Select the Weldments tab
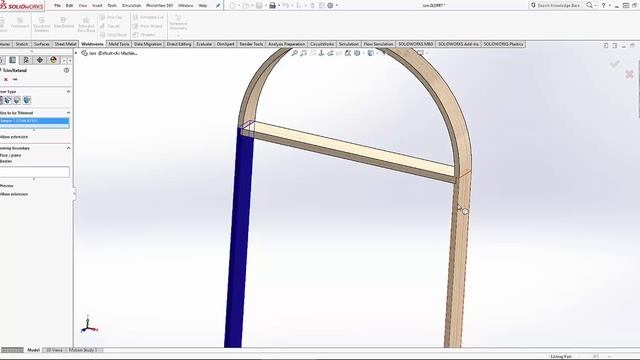This screenshot has width=640, height=360. (92, 44)
